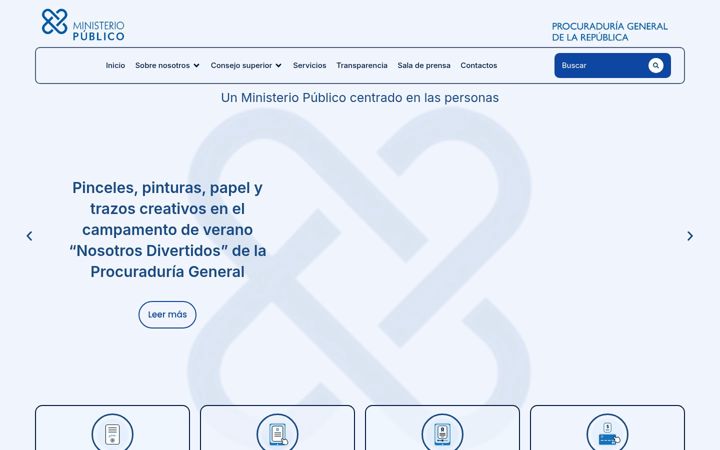Open the Pinceles, pinturas headline article
Viewport: 720px width, 450px height.
point(168,230)
